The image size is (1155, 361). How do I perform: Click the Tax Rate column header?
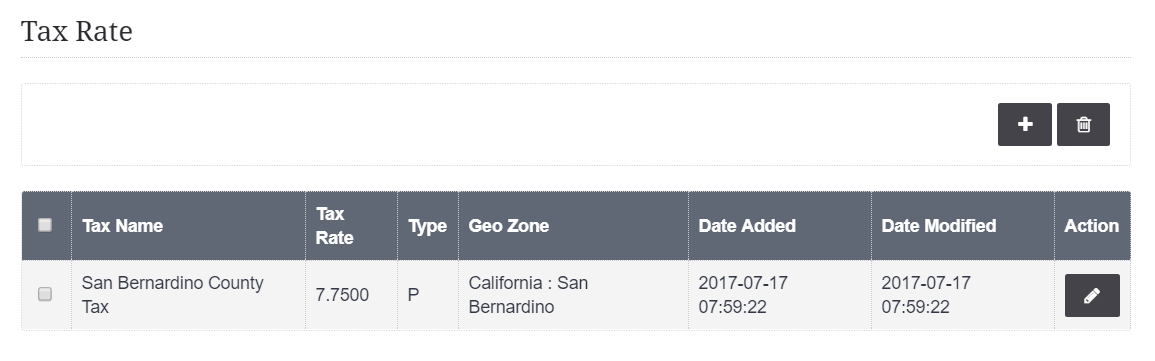(334, 225)
